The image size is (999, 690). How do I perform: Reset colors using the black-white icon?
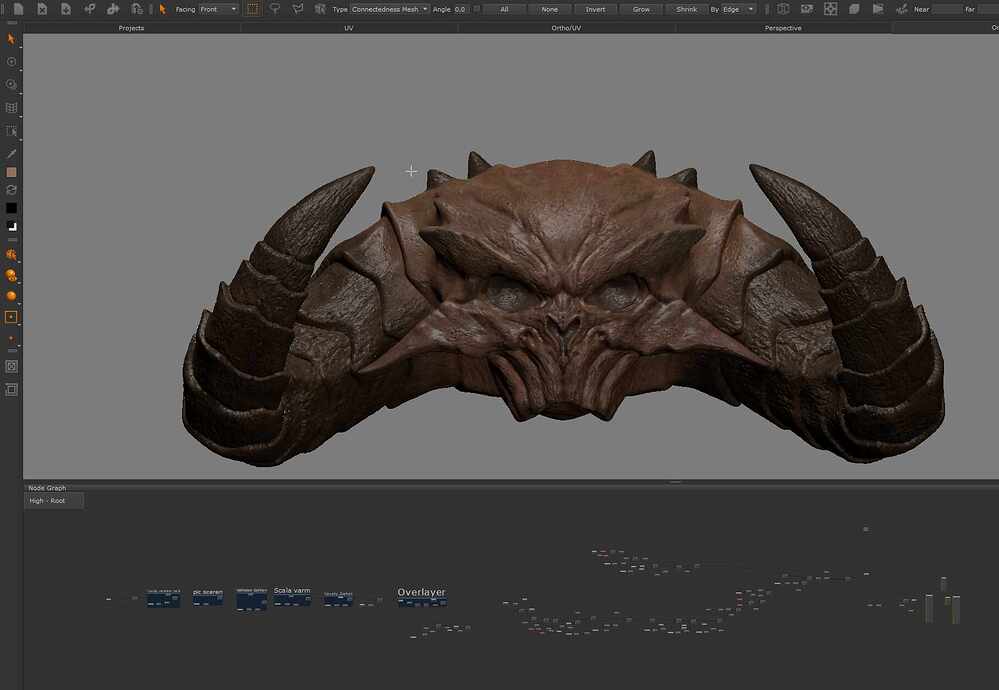click(x=11, y=226)
